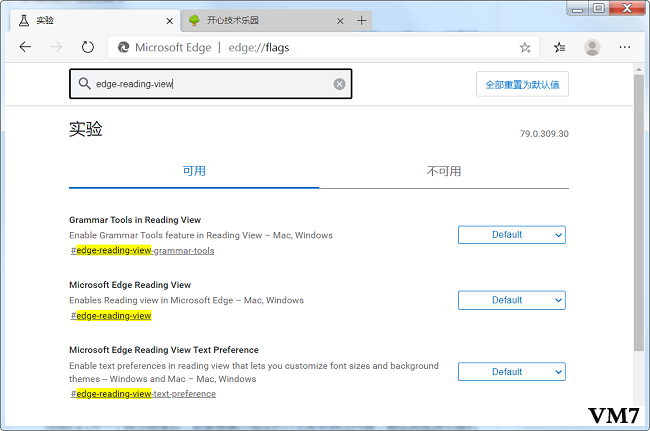The height and width of the screenshot is (431, 650).
Task: Click the 全部重置为默认值 button
Action: (x=522, y=85)
